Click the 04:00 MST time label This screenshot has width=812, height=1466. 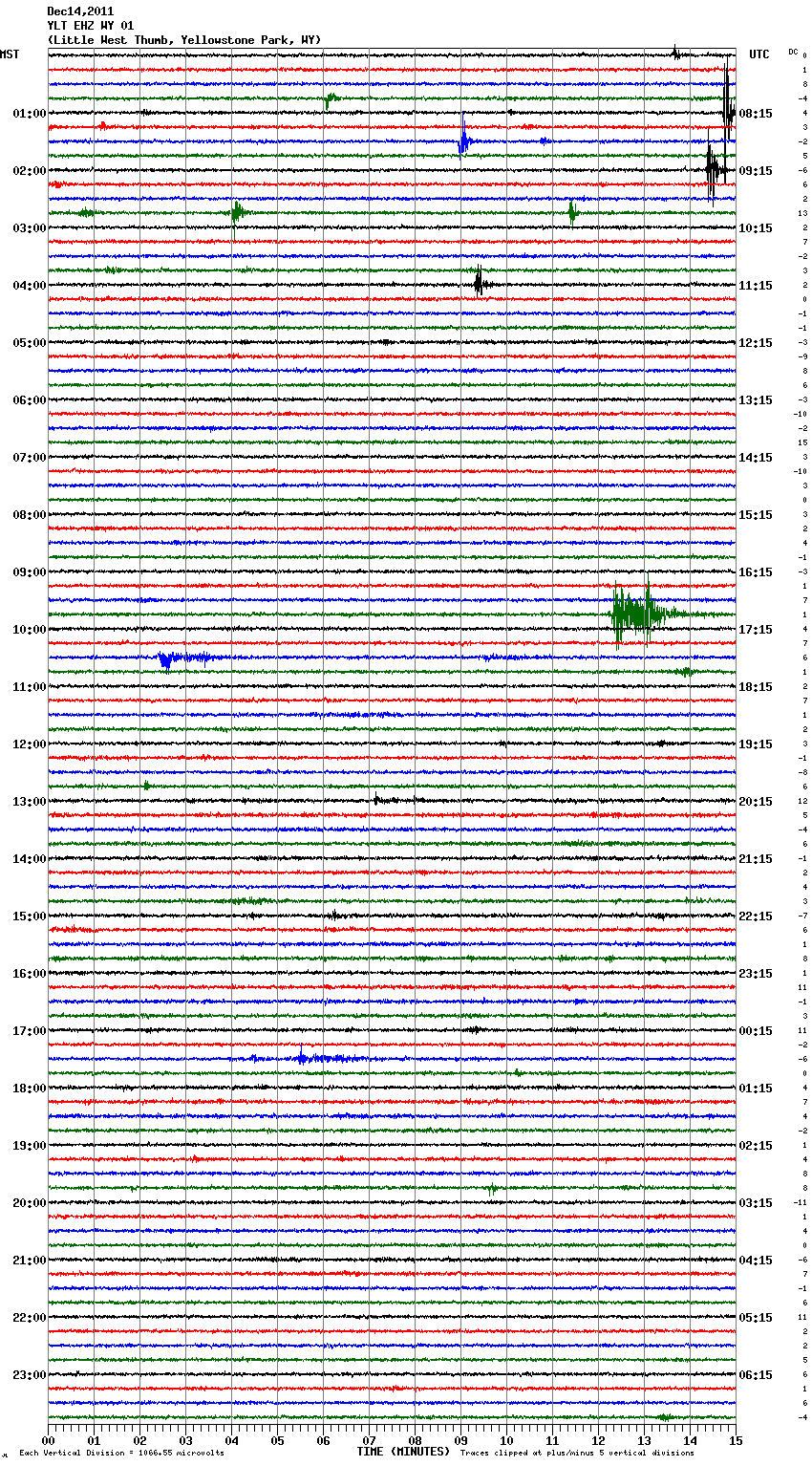click(x=30, y=286)
